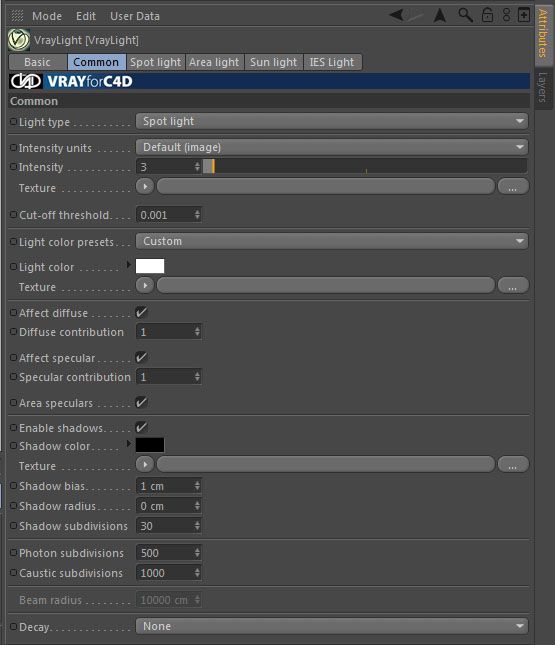Click the back arrow navigation icon
Viewport: 555px width, 645px height.
pos(397,16)
